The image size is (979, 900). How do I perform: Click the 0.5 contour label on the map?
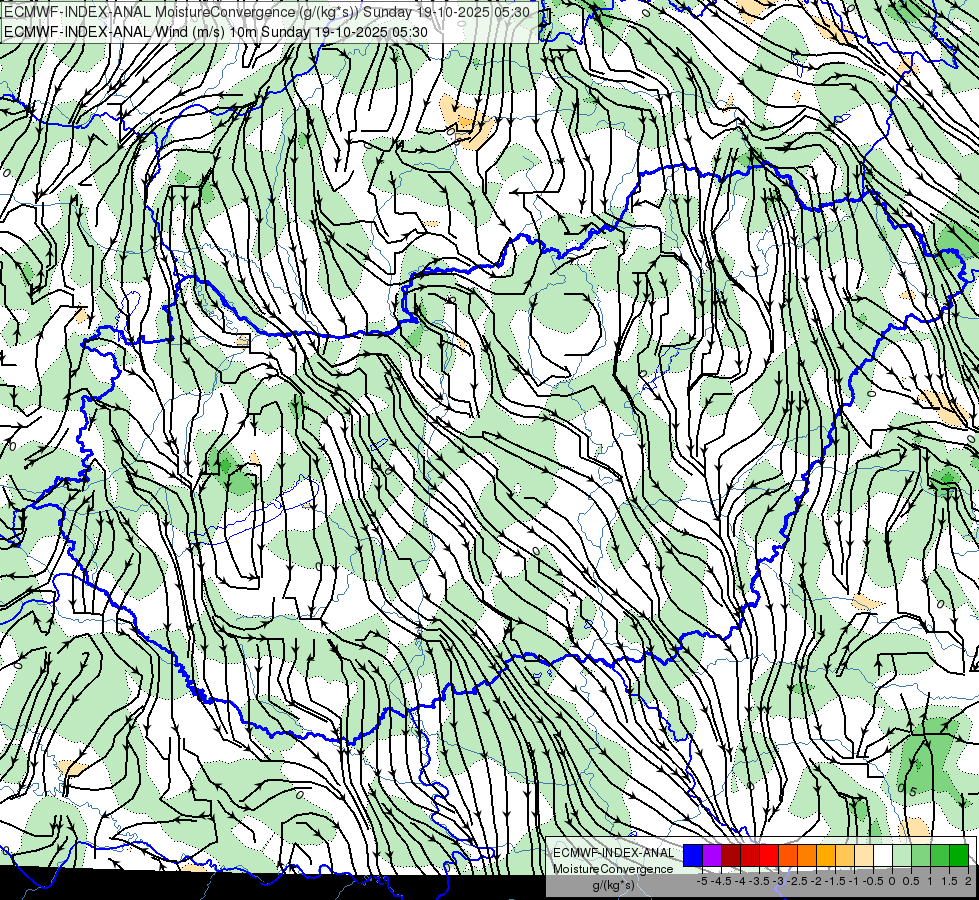907,790
